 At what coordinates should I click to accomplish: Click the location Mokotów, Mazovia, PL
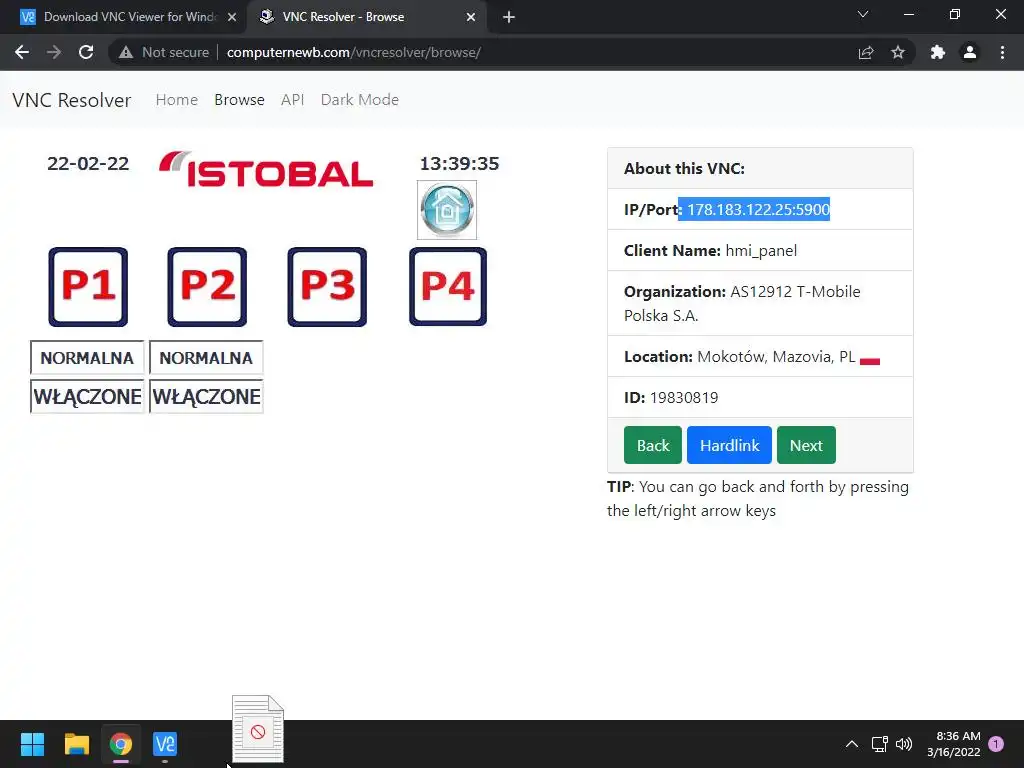(776, 357)
